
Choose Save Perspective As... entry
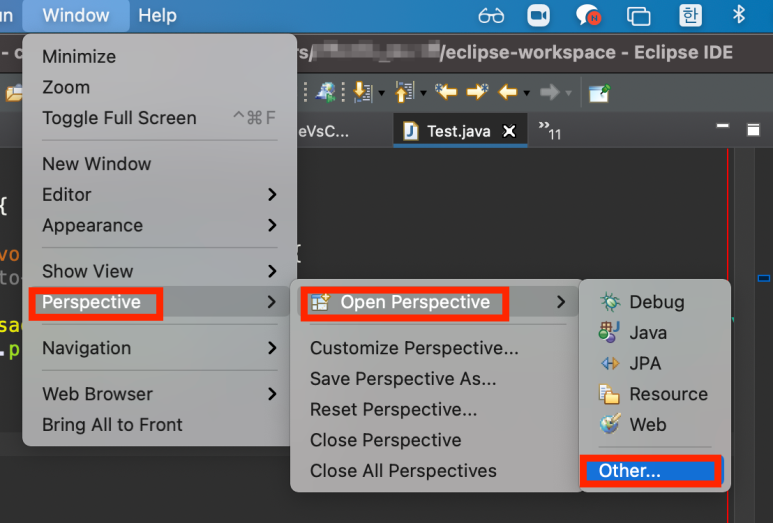point(403,379)
